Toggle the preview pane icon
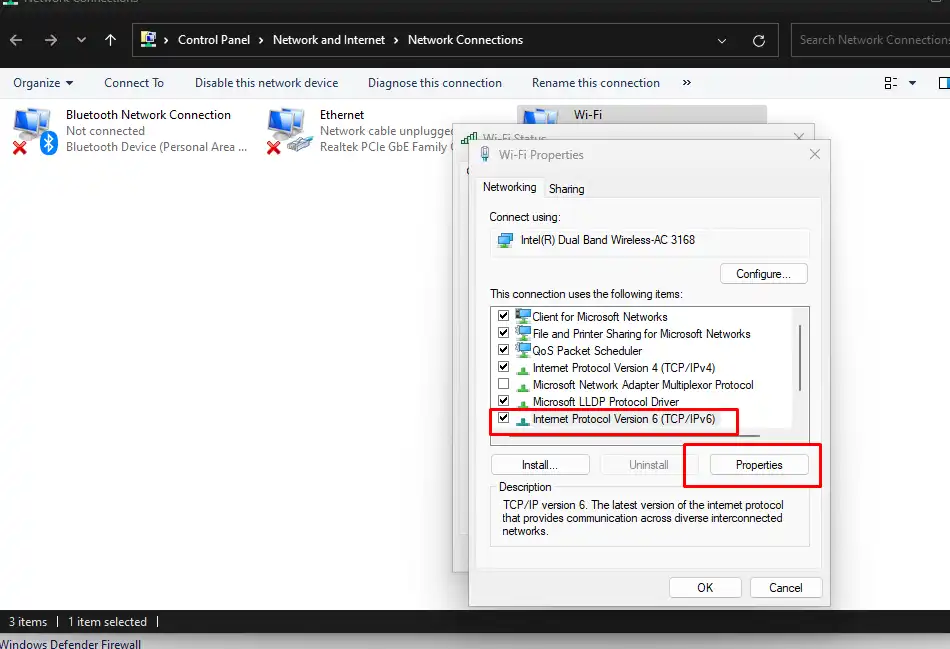Image resolution: width=950 pixels, height=649 pixels. click(x=944, y=83)
